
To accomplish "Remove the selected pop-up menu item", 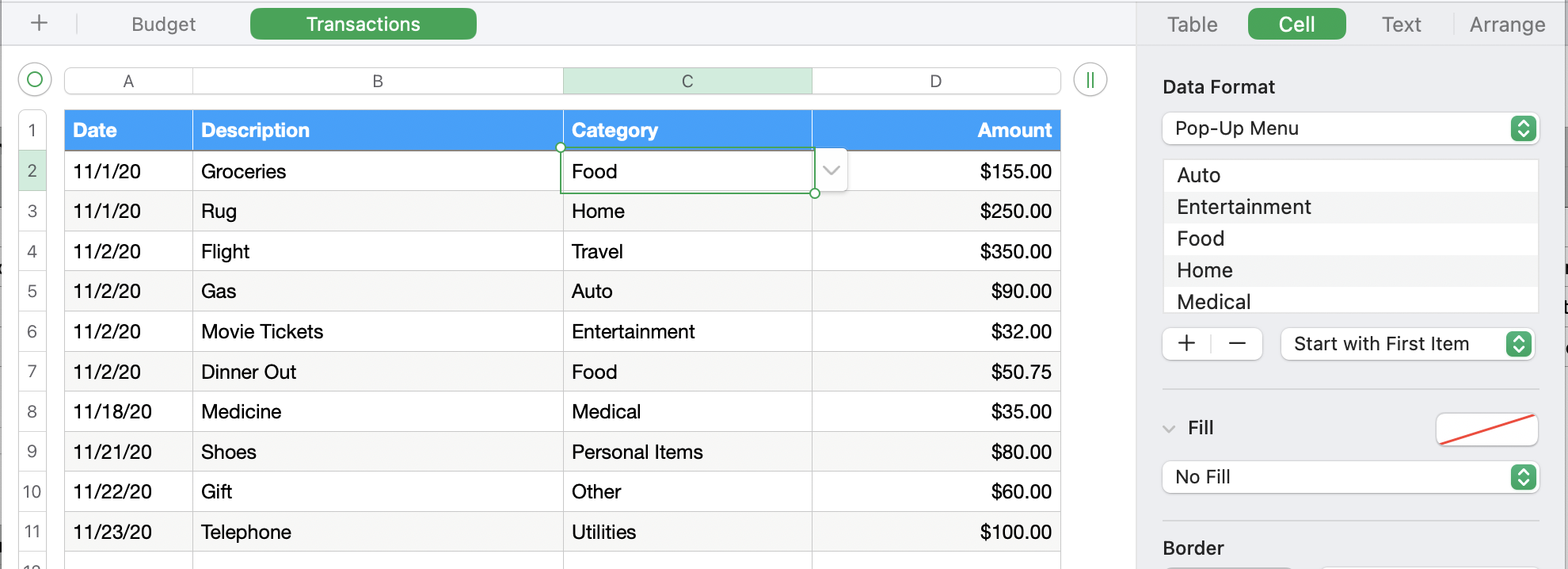I will [1237, 344].
